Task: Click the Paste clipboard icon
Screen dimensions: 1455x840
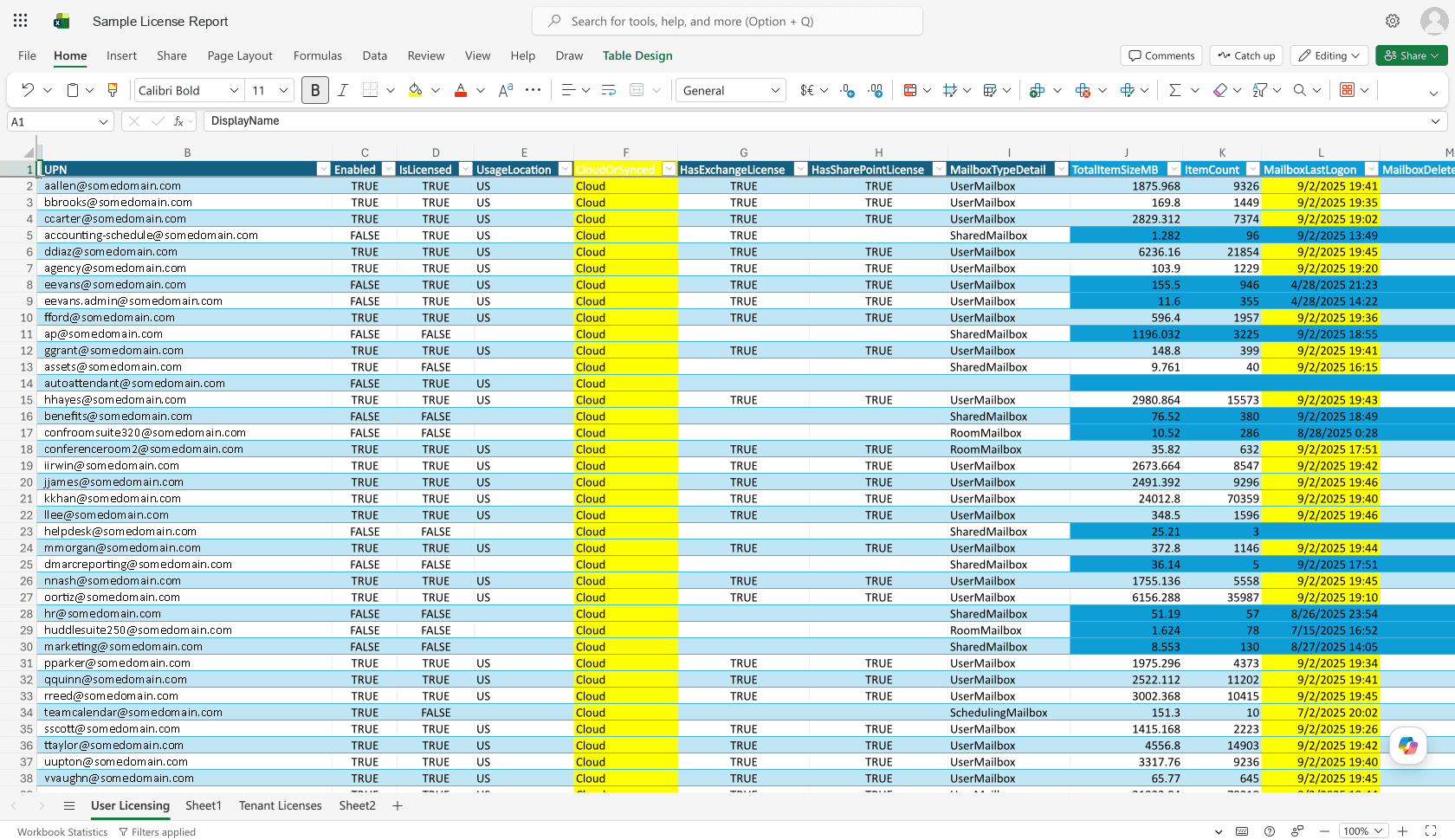Action: 73,90
